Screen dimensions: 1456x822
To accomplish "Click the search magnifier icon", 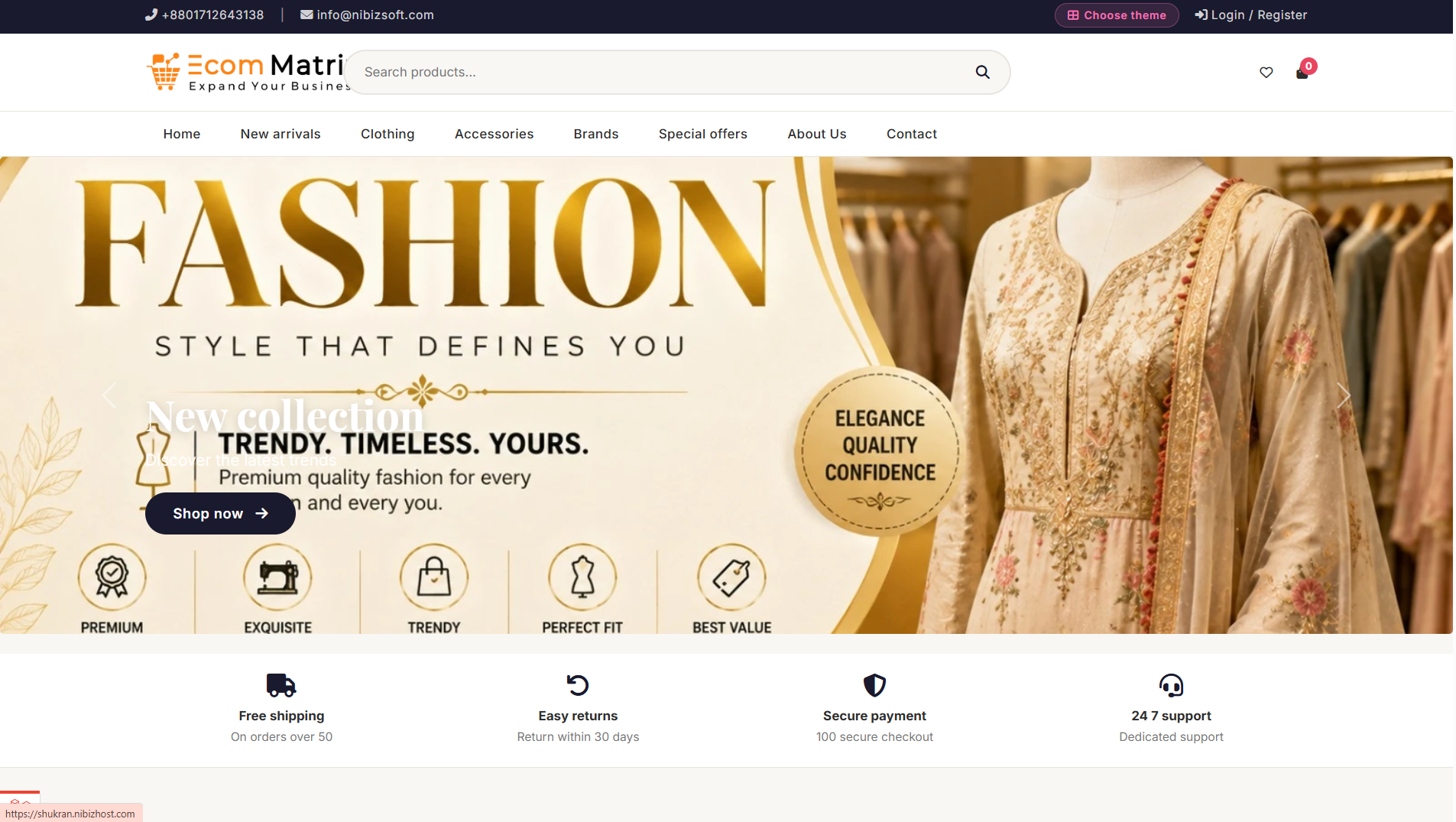I will point(983,72).
